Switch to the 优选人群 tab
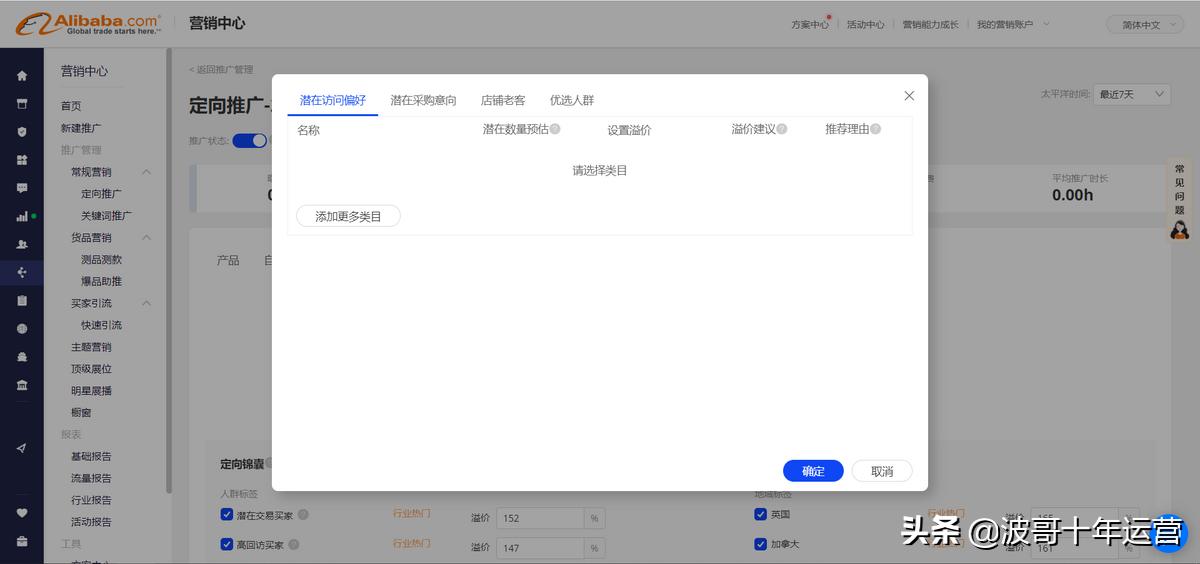 click(x=572, y=100)
